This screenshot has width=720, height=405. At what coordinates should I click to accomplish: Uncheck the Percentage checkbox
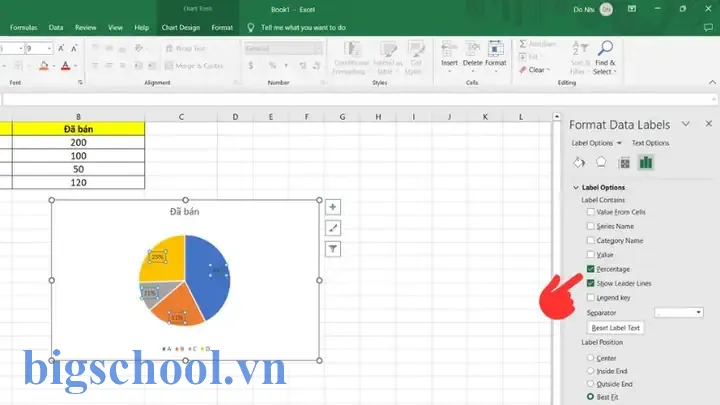(591, 269)
